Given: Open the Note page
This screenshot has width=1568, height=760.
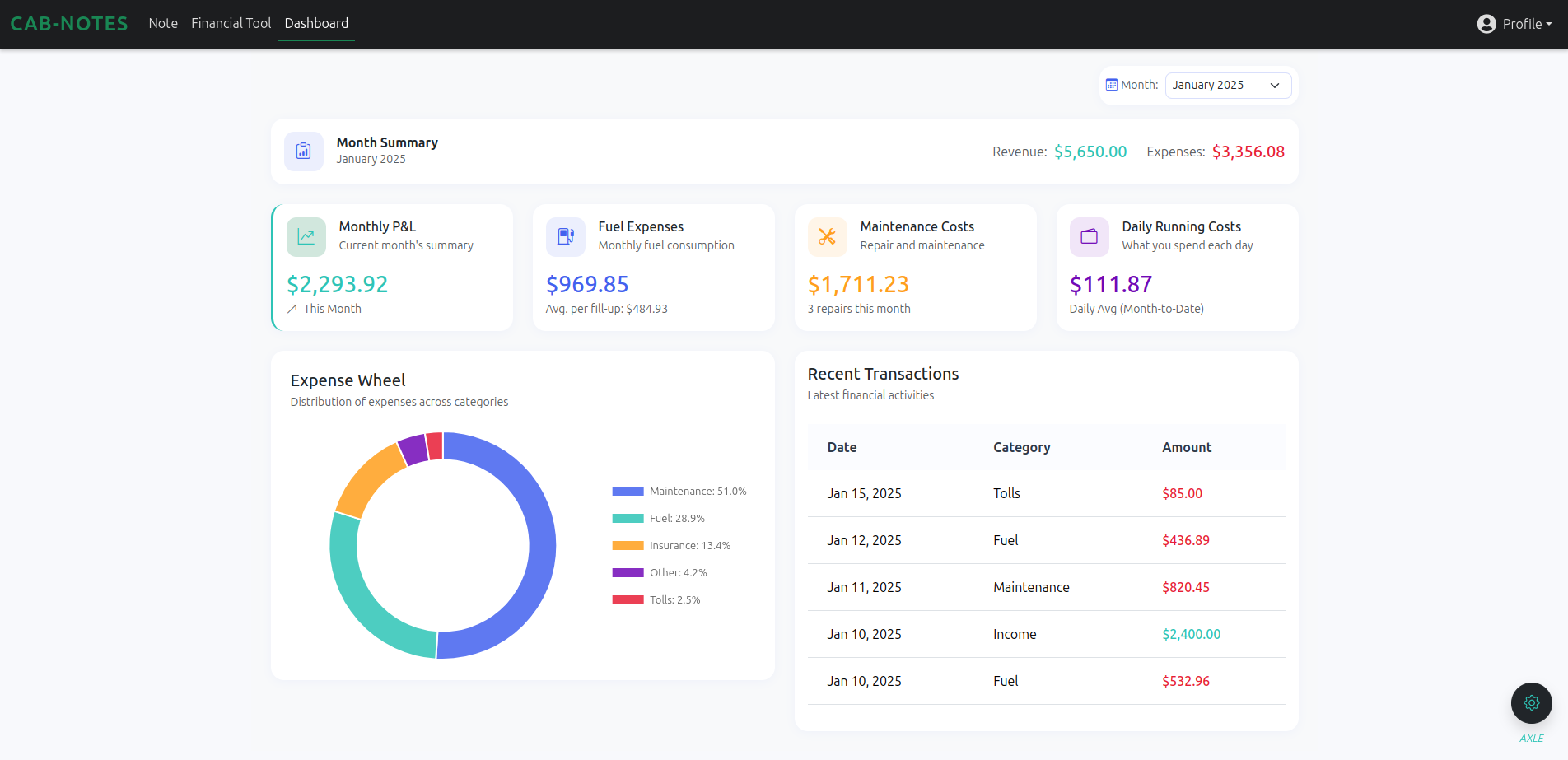Looking at the screenshot, I should (x=163, y=23).
